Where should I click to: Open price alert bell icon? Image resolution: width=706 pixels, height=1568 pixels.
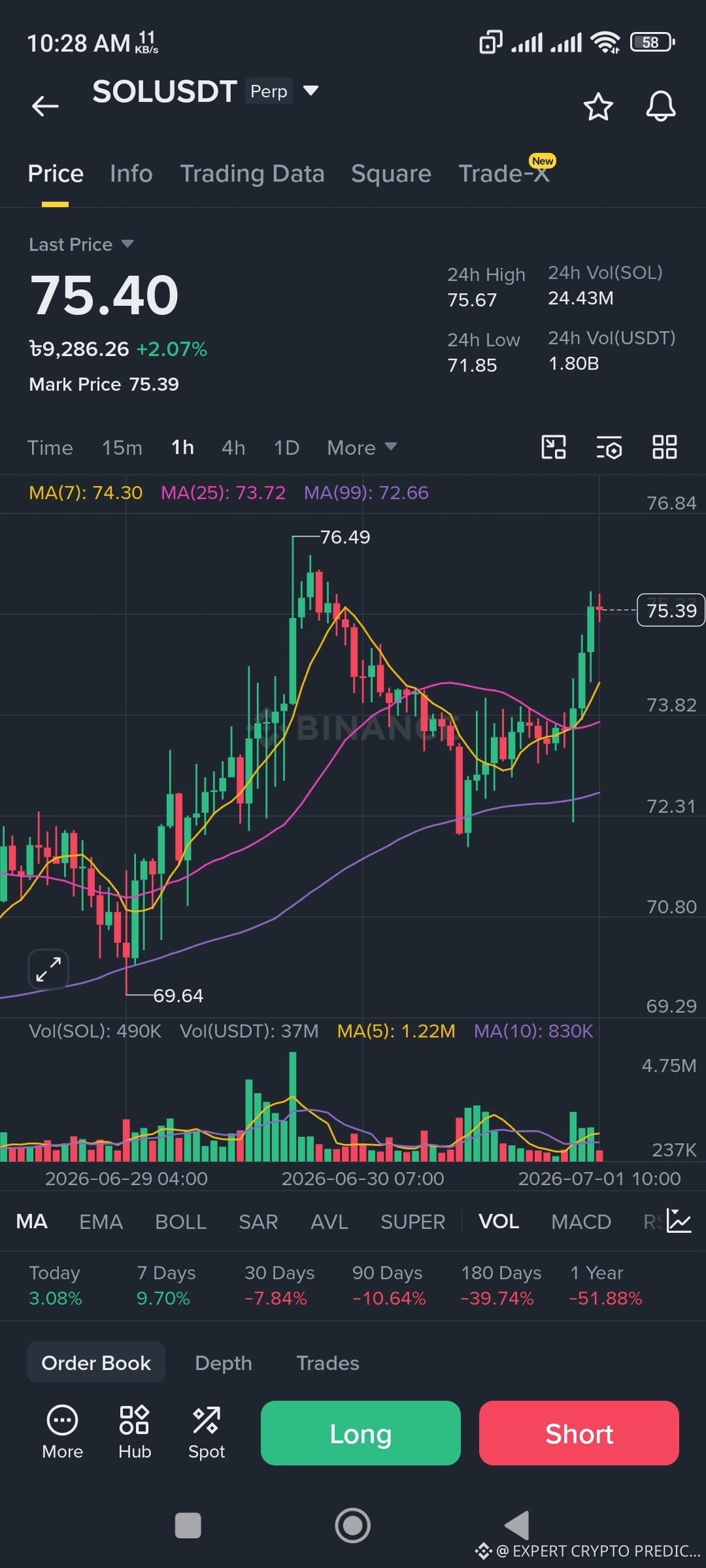(660, 106)
